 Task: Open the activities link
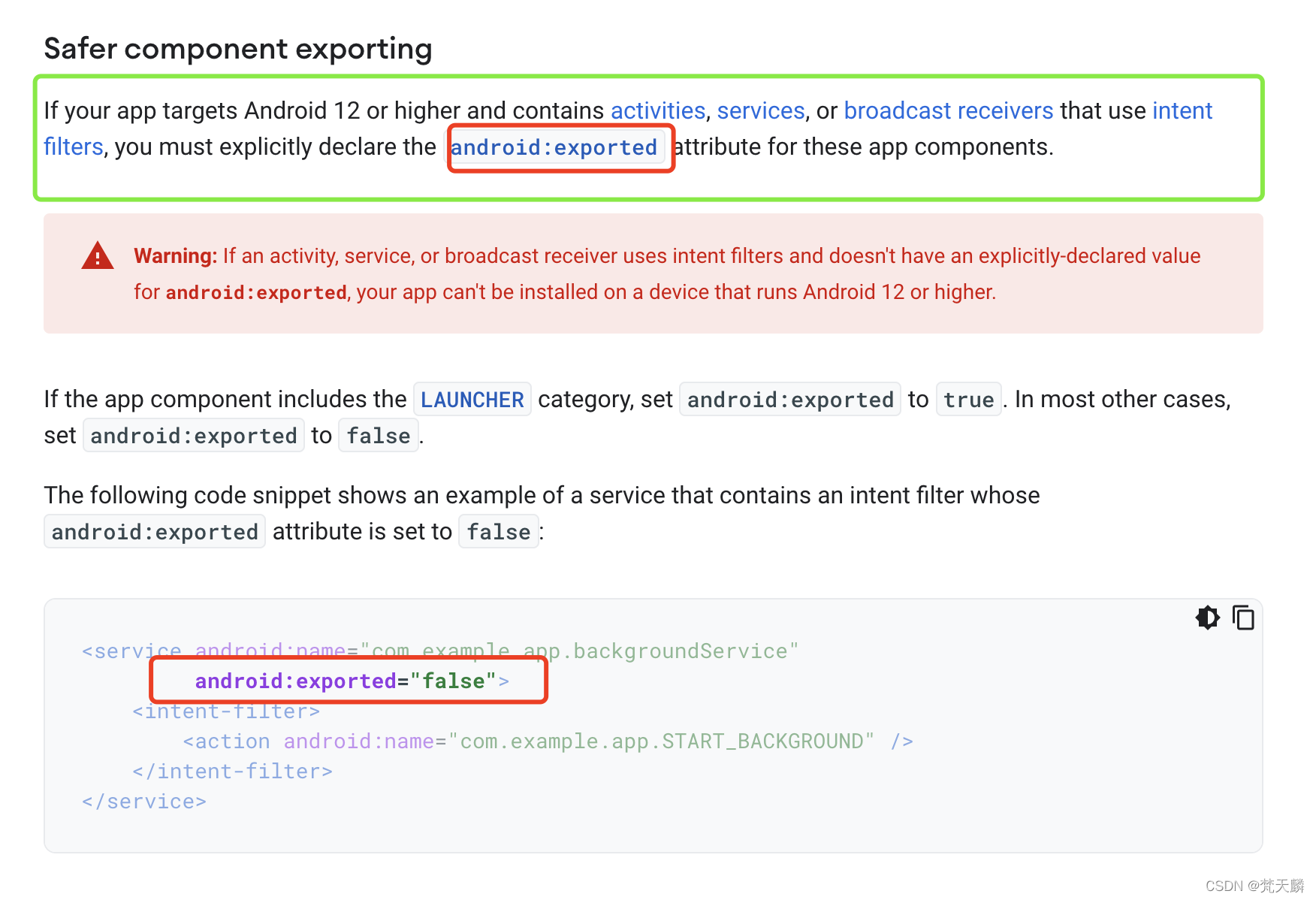pyautogui.click(x=658, y=110)
